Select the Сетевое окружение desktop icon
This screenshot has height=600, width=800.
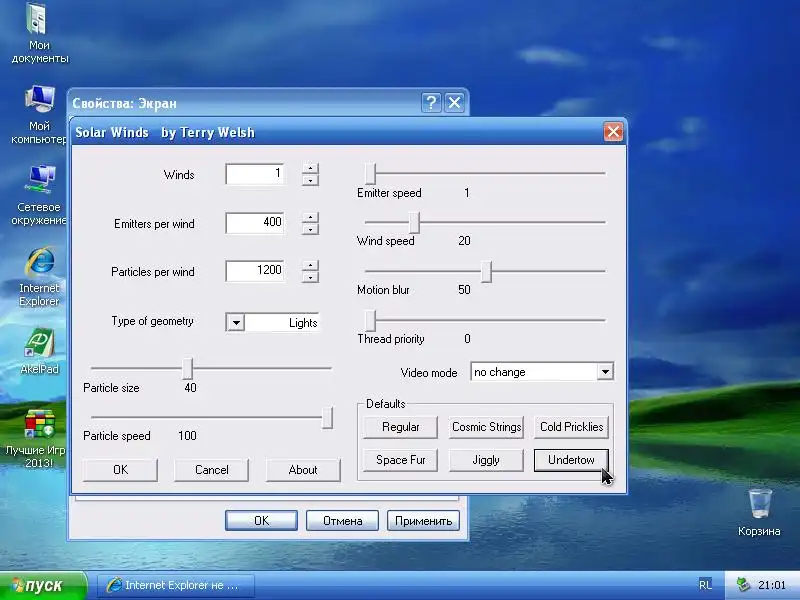tap(39, 195)
